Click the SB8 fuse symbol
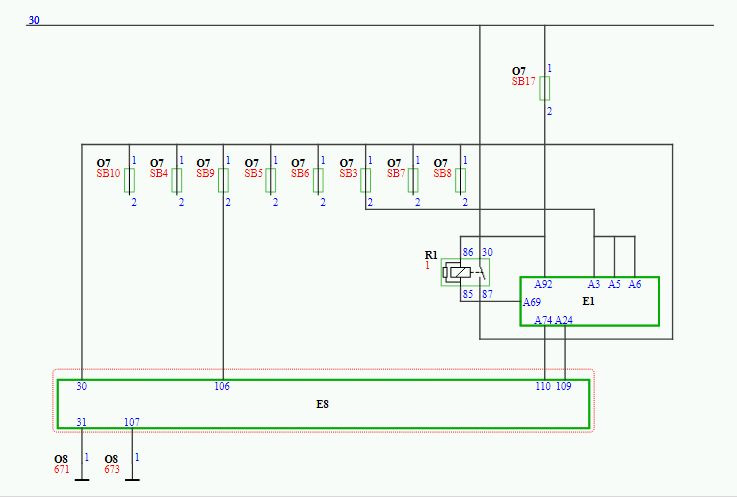737x497 pixels. tap(461, 181)
